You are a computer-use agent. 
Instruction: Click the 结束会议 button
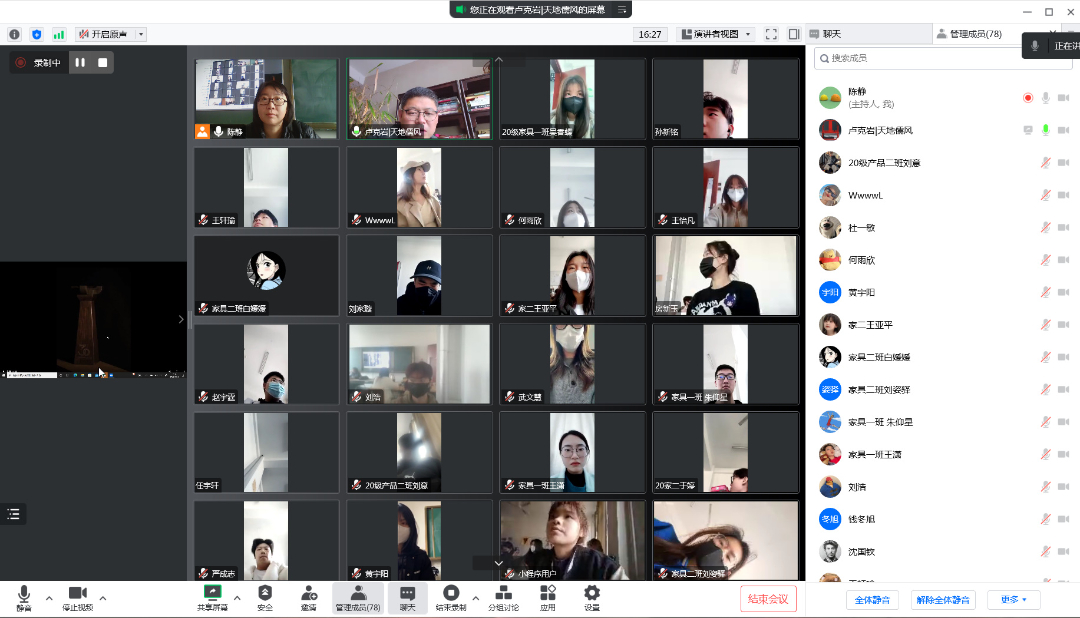tap(768, 599)
